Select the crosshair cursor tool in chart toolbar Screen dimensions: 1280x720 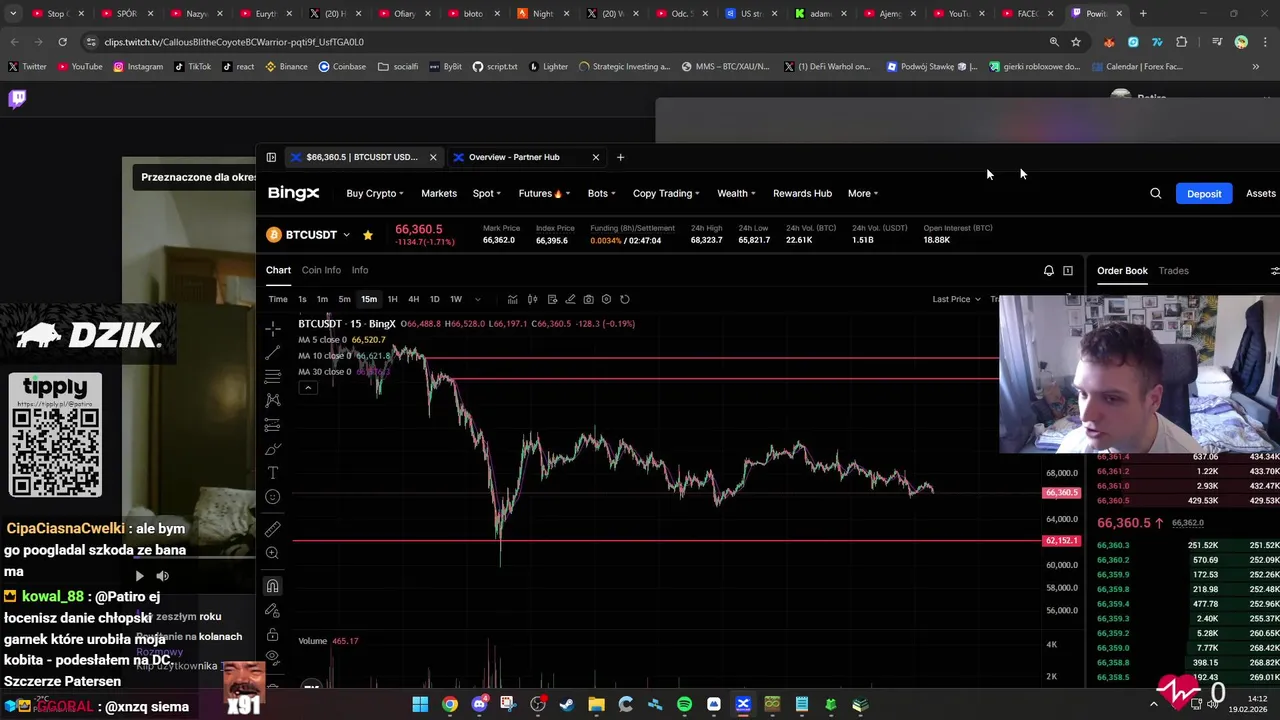(272, 329)
